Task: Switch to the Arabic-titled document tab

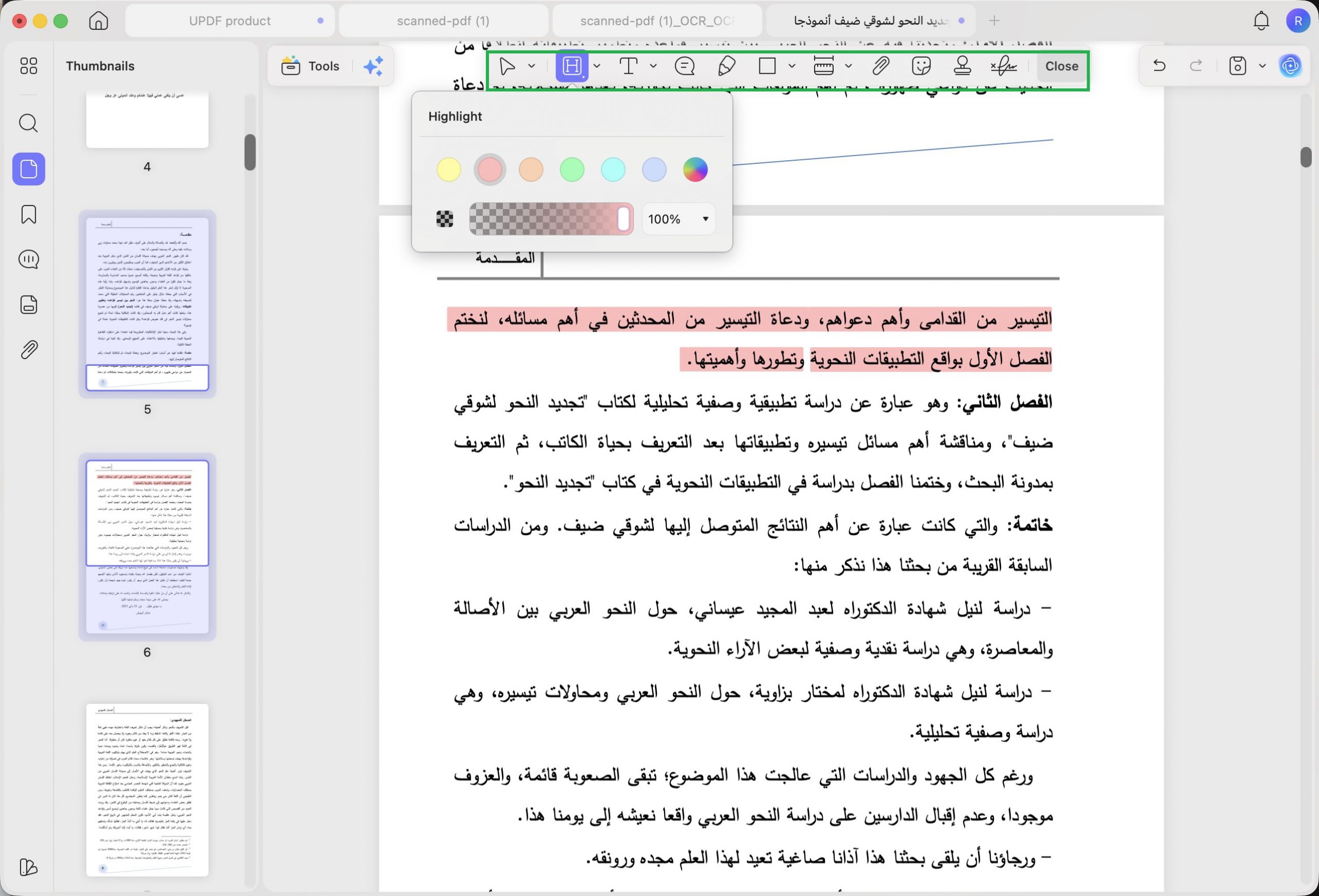Action: tap(871, 21)
